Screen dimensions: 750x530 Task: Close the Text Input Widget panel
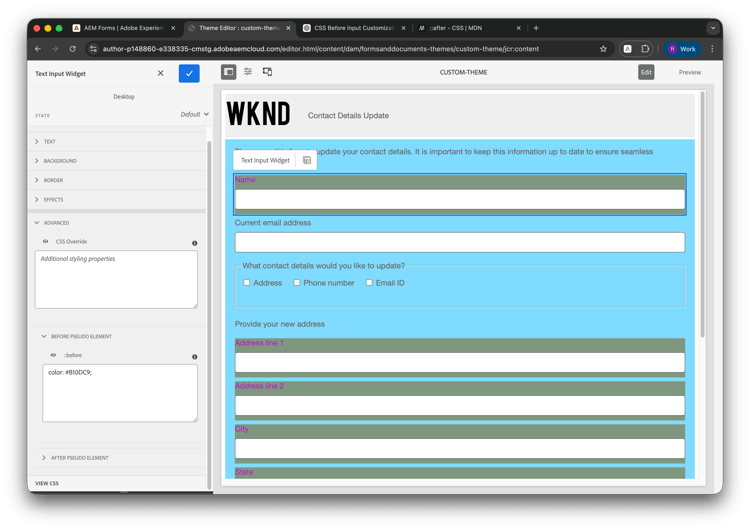(x=161, y=73)
